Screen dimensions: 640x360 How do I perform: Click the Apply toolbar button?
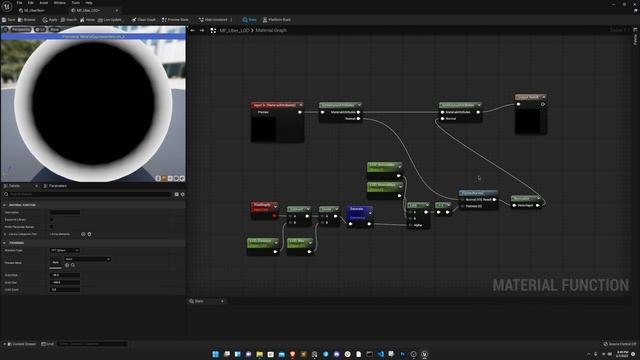50,20
